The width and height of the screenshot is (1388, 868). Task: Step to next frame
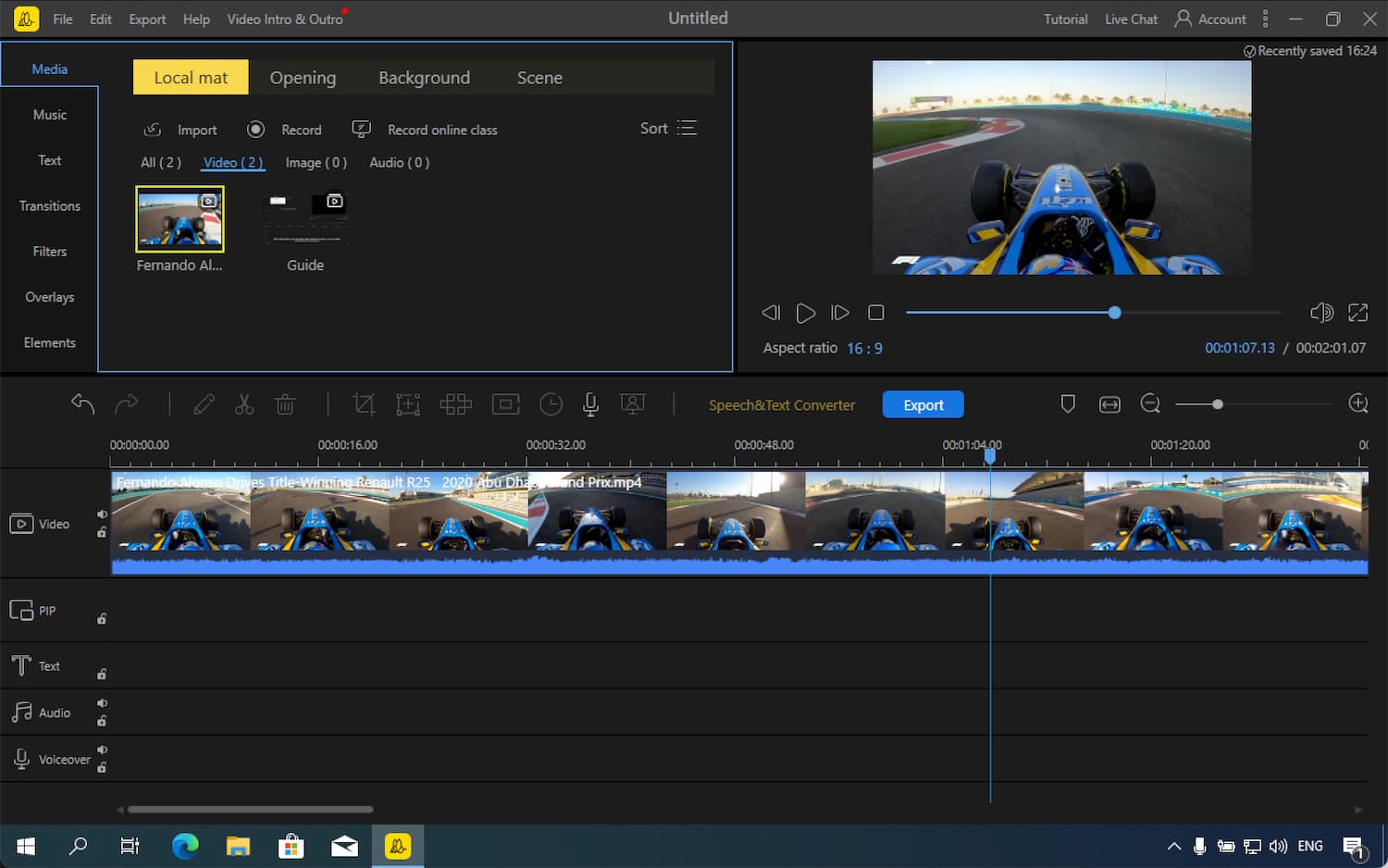pos(840,313)
